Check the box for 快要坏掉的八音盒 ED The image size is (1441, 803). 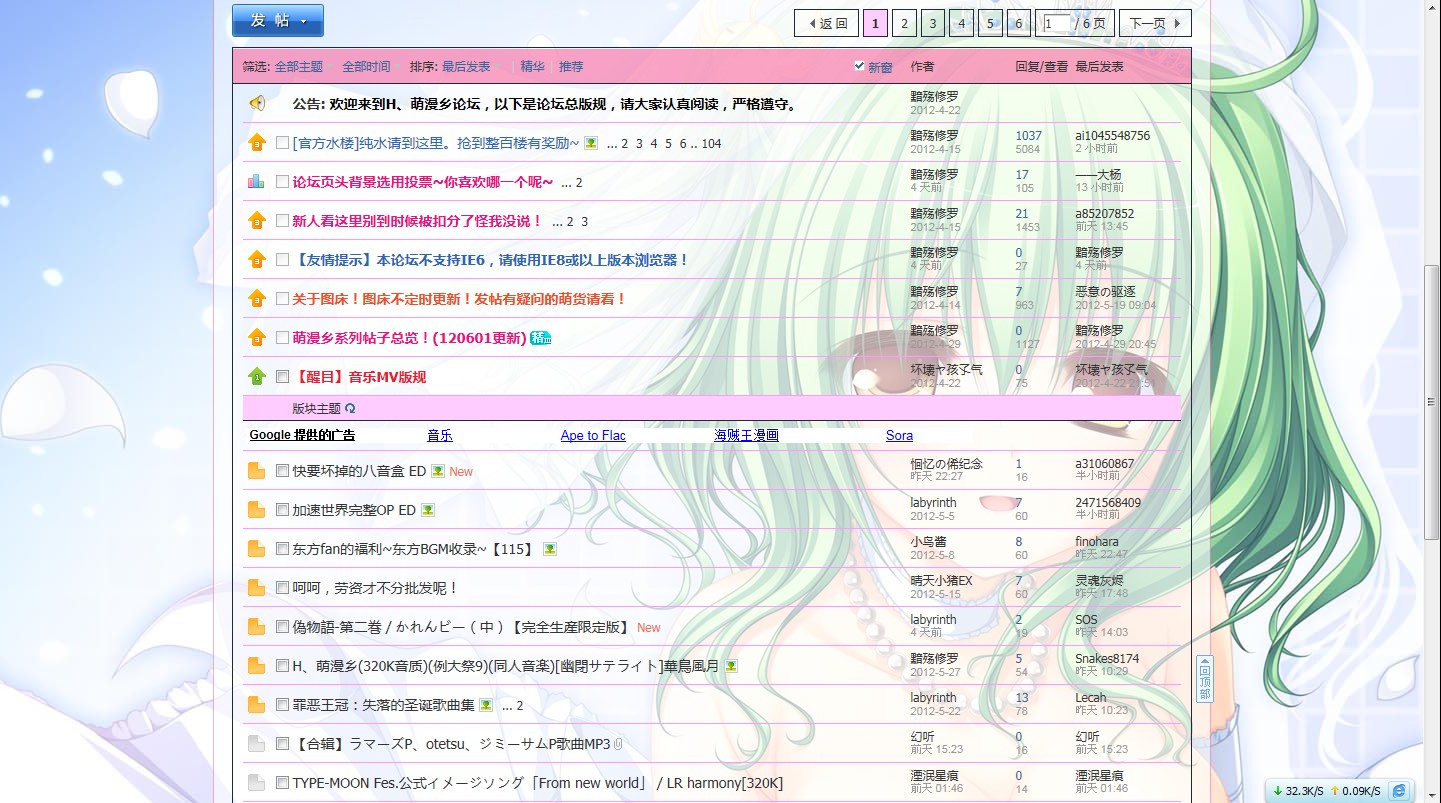coord(282,471)
